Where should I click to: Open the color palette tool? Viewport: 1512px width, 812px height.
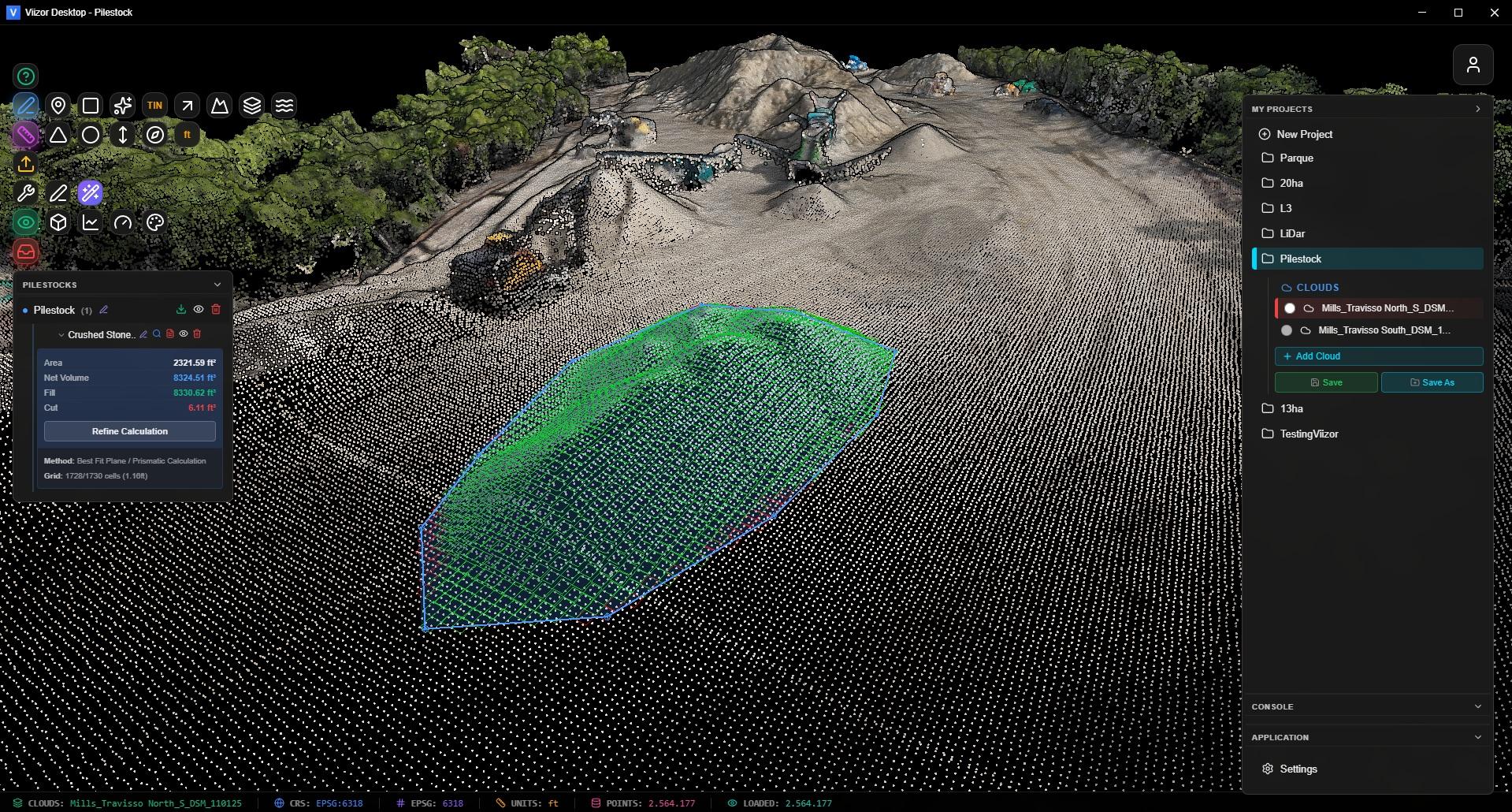155,223
